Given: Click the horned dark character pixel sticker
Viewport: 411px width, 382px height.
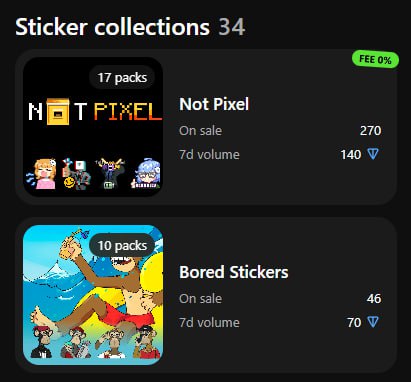Looking at the screenshot, I should point(110,174).
